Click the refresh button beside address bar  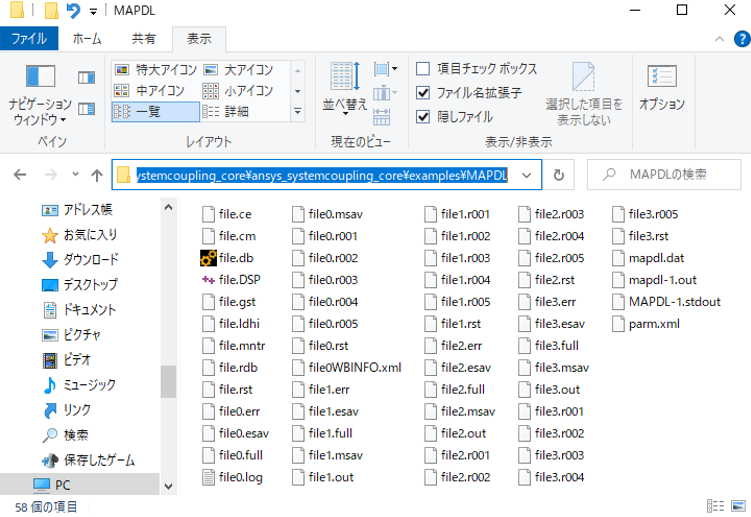coord(558,175)
